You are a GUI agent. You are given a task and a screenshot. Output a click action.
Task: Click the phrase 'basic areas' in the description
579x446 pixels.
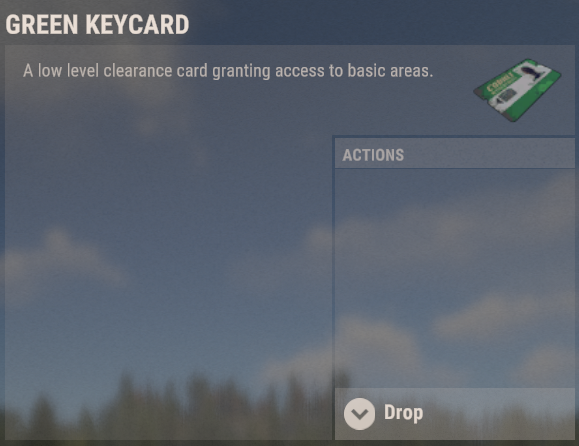(390, 71)
